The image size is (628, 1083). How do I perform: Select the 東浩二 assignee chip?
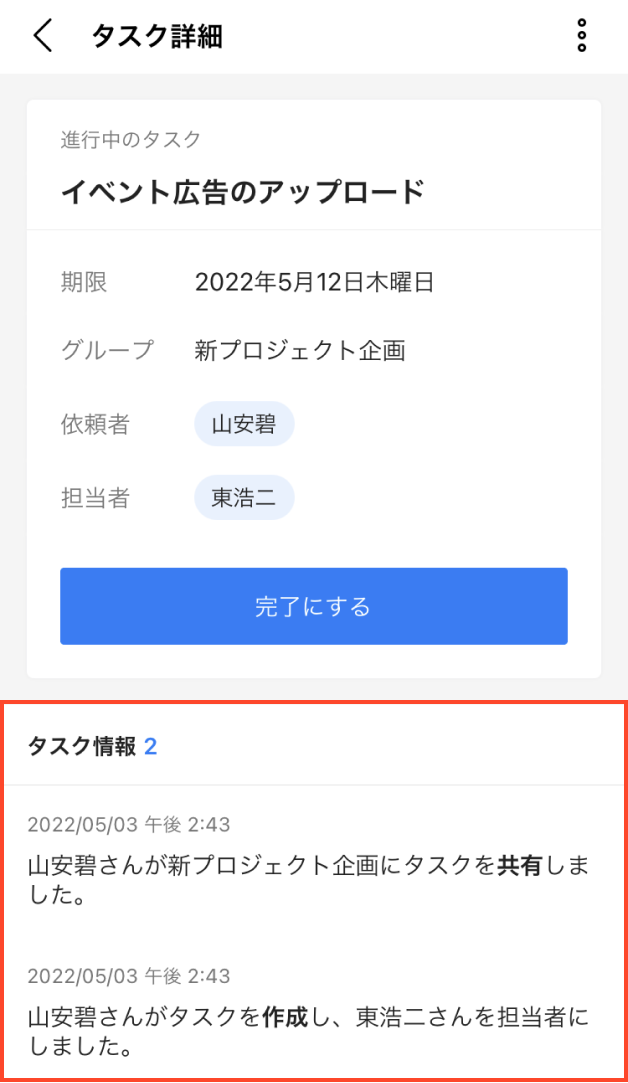[x=244, y=498]
